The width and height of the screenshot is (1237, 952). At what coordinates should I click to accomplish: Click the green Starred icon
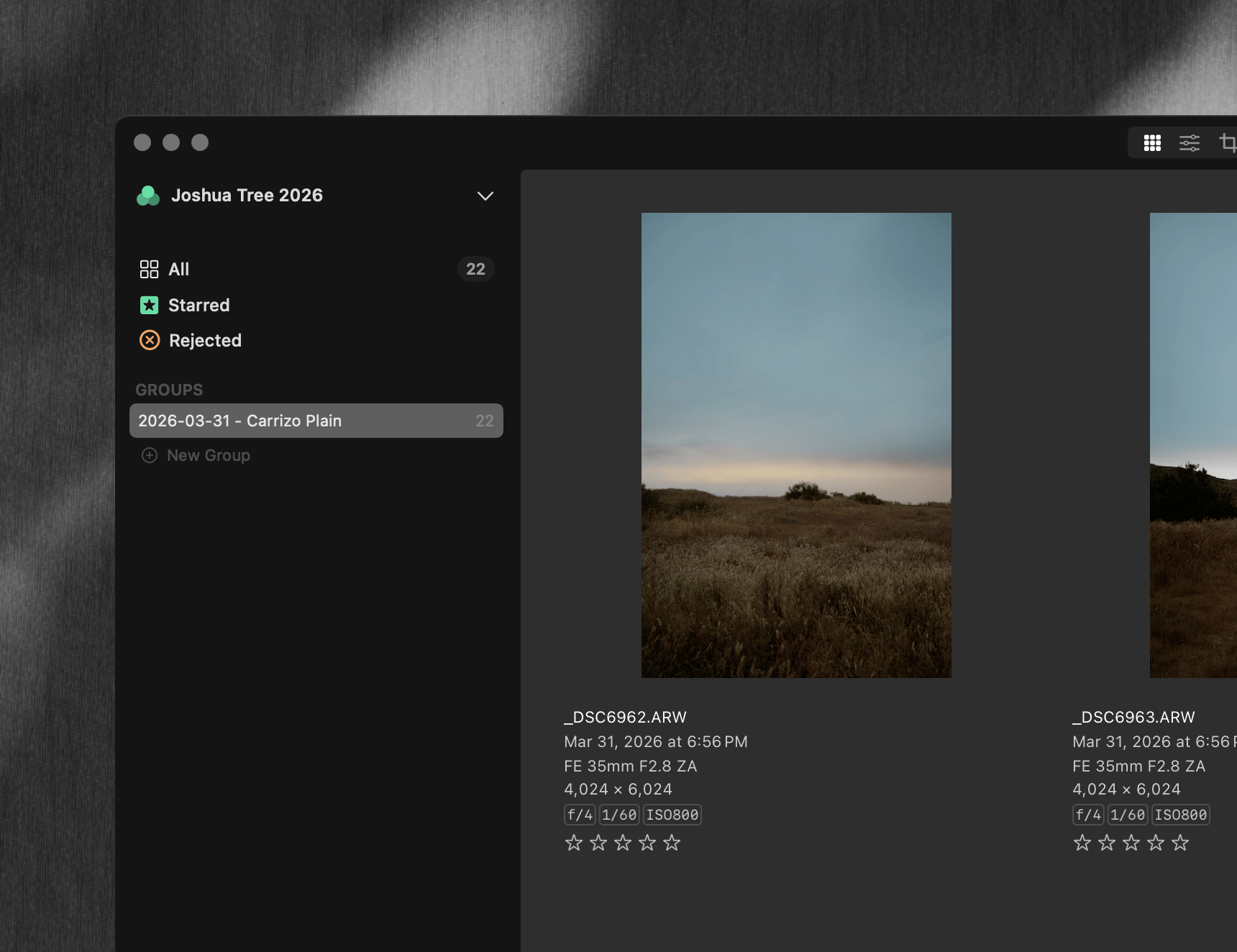click(x=149, y=305)
